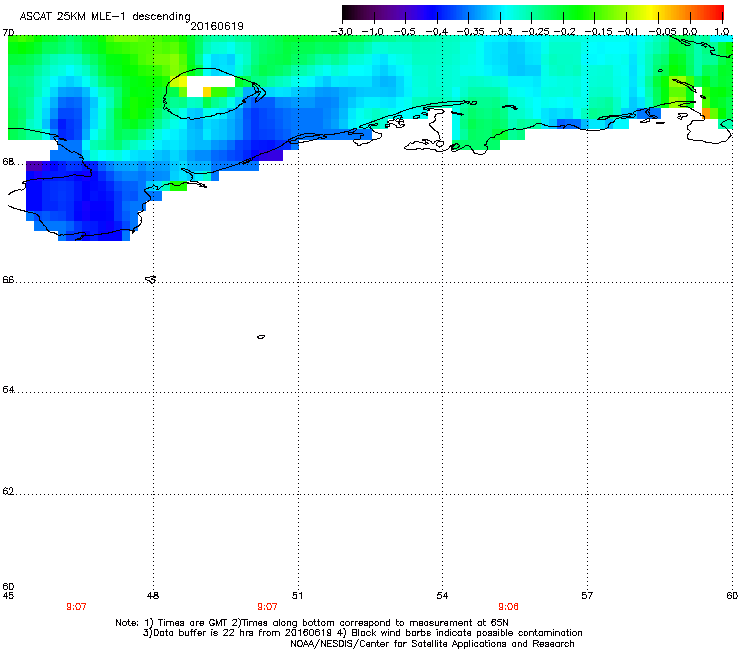Click the small island outline near 65N
The width and height of the screenshot is (740, 650).
point(261,337)
